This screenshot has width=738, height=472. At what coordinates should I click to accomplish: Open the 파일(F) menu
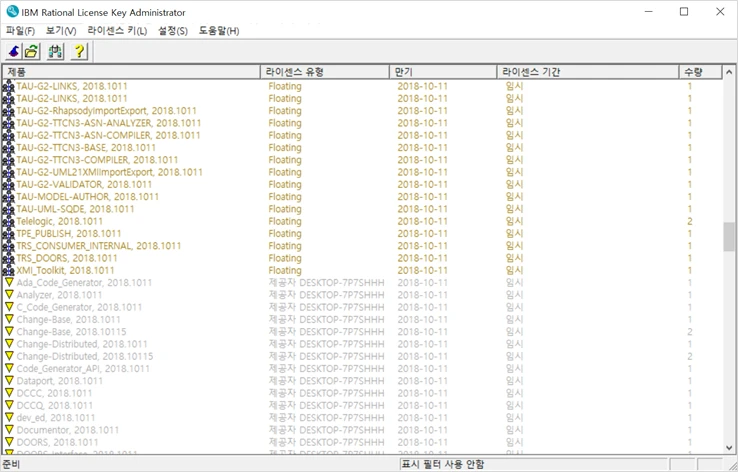[20, 31]
